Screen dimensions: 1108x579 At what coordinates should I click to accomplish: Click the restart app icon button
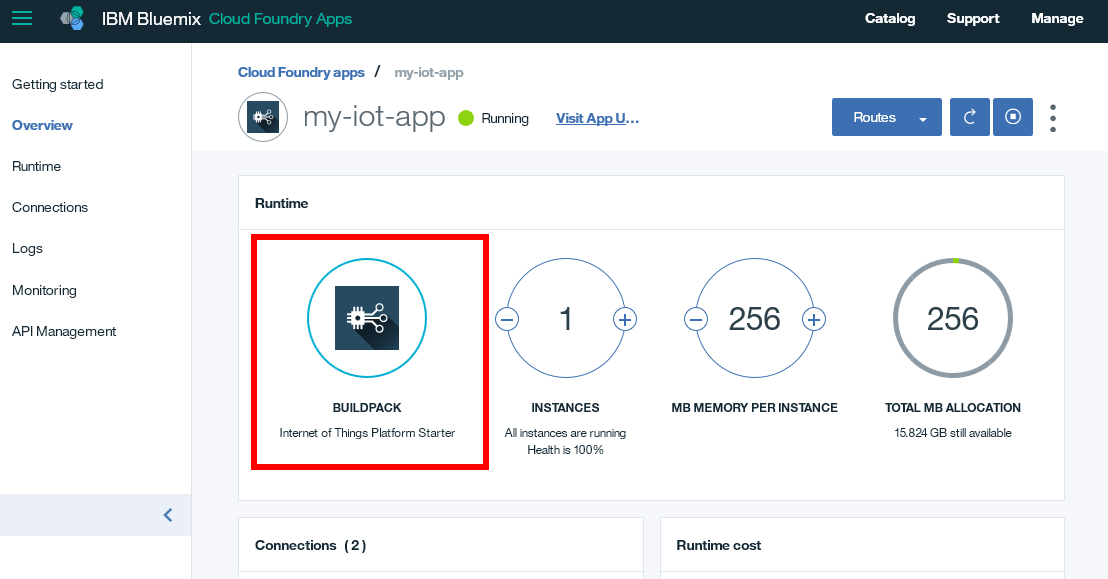tap(969, 117)
